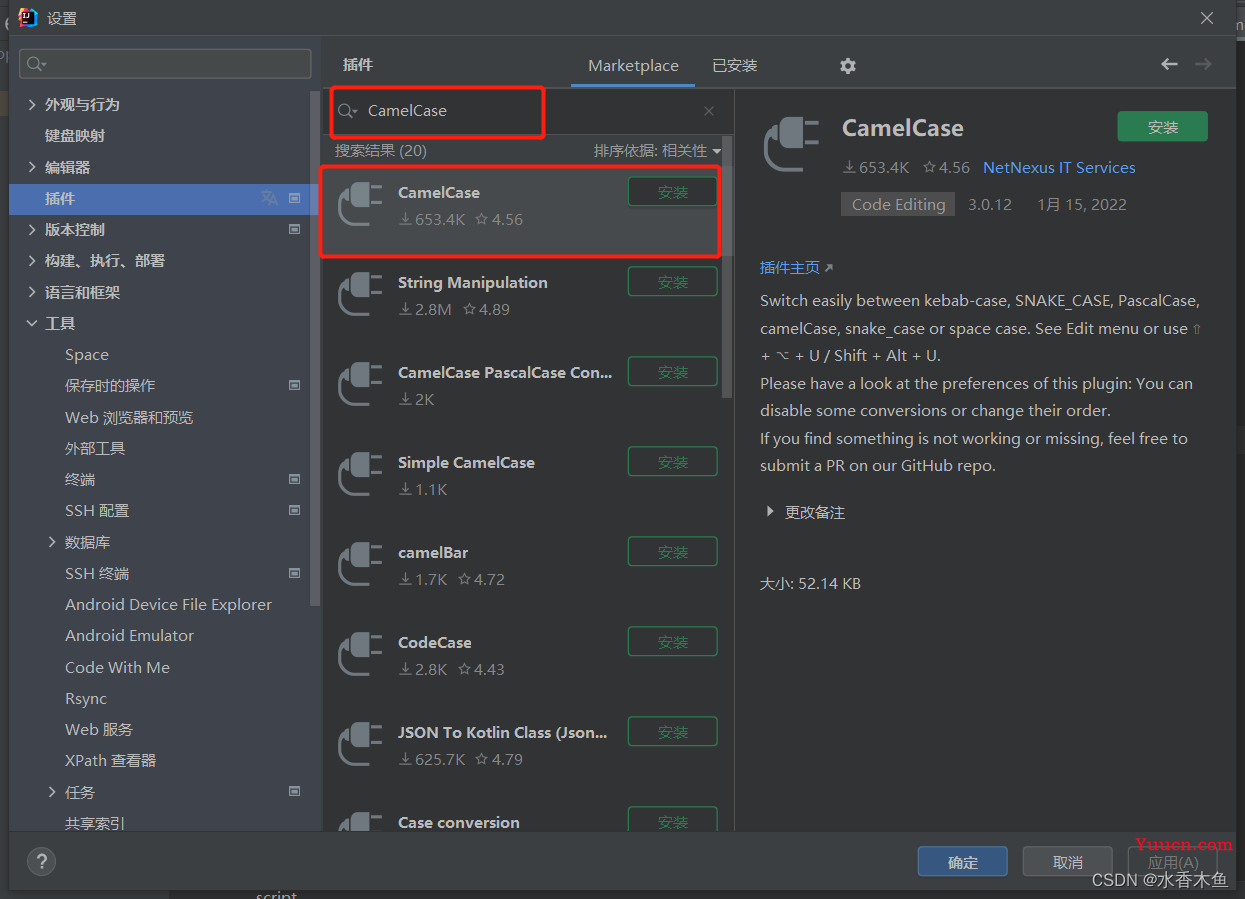Open the 排序依据: 相关性 sort dropdown
1245x899 pixels.
pyautogui.click(x=657, y=151)
